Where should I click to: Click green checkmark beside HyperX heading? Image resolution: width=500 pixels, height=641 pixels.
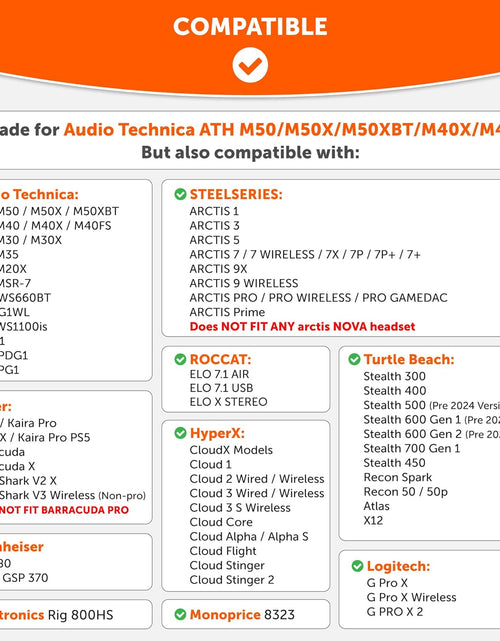tap(180, 433)
